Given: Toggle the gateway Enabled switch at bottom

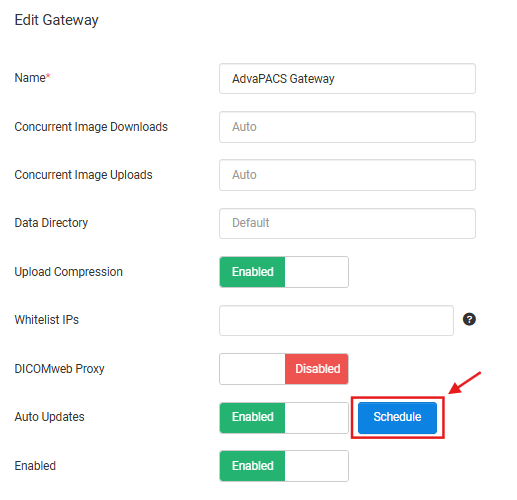Looking at the screenshot, I should click(284, 466).
